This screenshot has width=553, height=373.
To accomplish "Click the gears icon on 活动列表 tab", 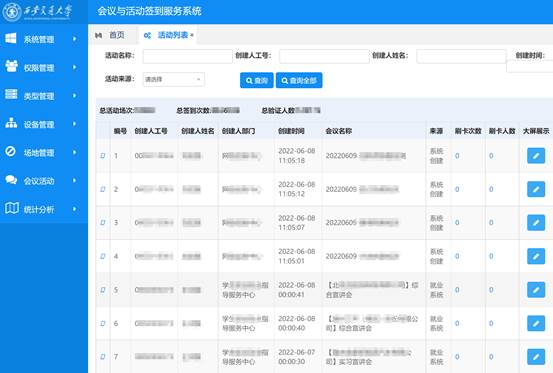I will [147, 35].
